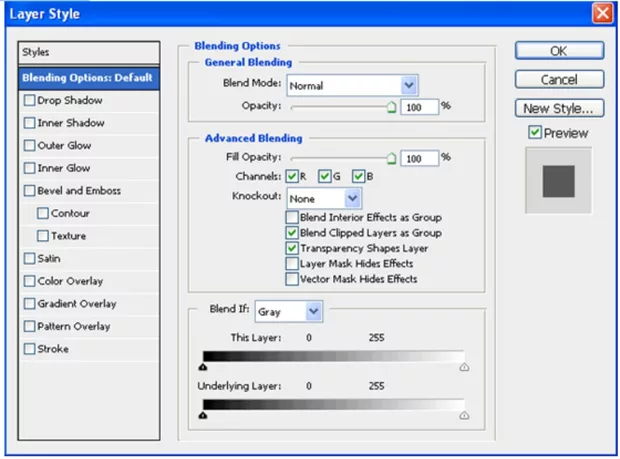
Task: Select the Styles header item
Action: click(x=89, y=52)
